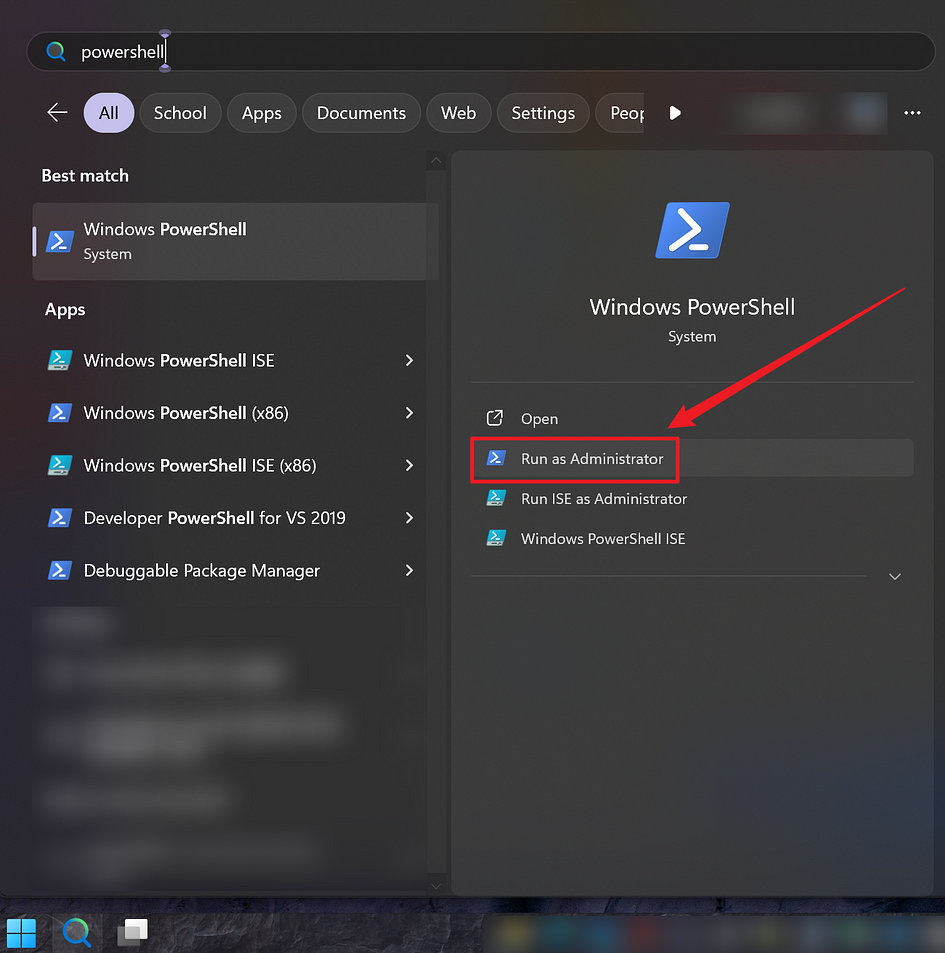Open the Settings filter tab
The height and width of the screenshot is (953, 945).
pos(543,113)
